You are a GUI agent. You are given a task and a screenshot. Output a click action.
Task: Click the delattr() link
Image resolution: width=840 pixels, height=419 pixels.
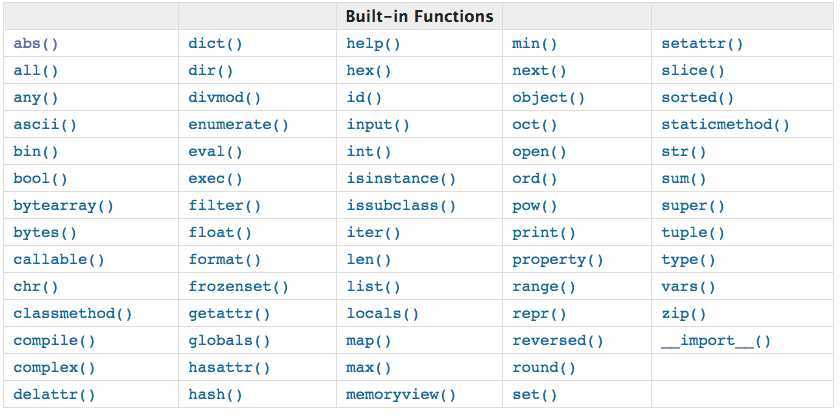click(x=54, y=395)
